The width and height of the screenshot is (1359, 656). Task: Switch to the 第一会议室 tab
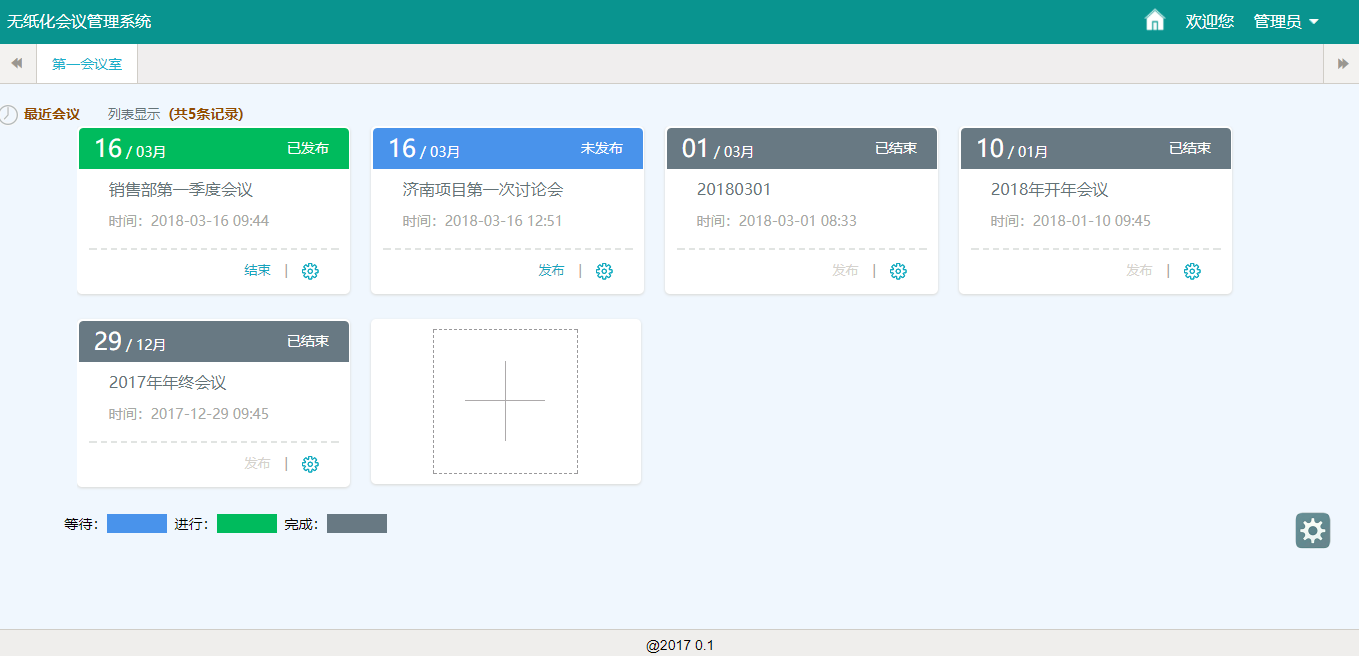pyautogui.click(x=87, y=64)
